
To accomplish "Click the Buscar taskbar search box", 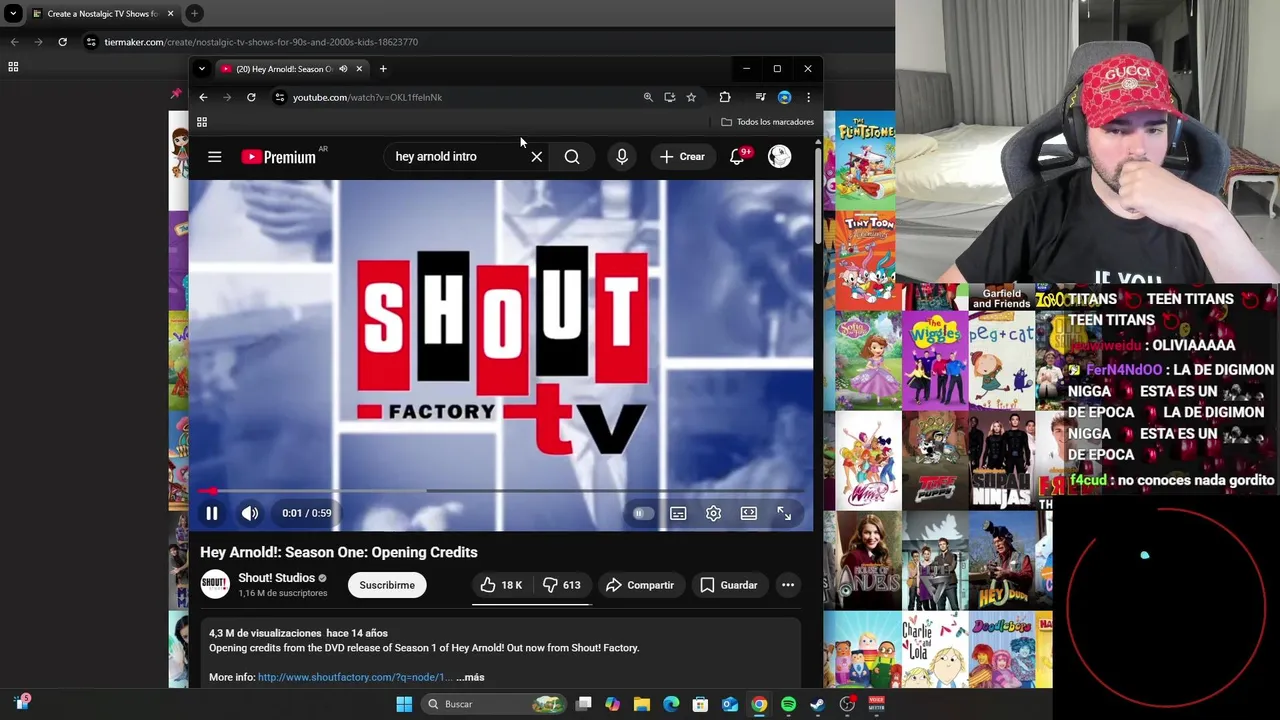I will (495, 704).
